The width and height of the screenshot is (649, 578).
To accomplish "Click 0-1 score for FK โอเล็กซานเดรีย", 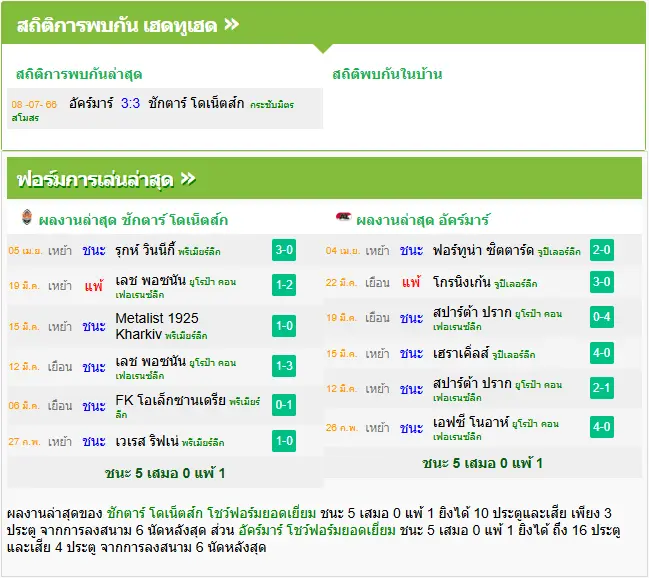I will [284, 405].
